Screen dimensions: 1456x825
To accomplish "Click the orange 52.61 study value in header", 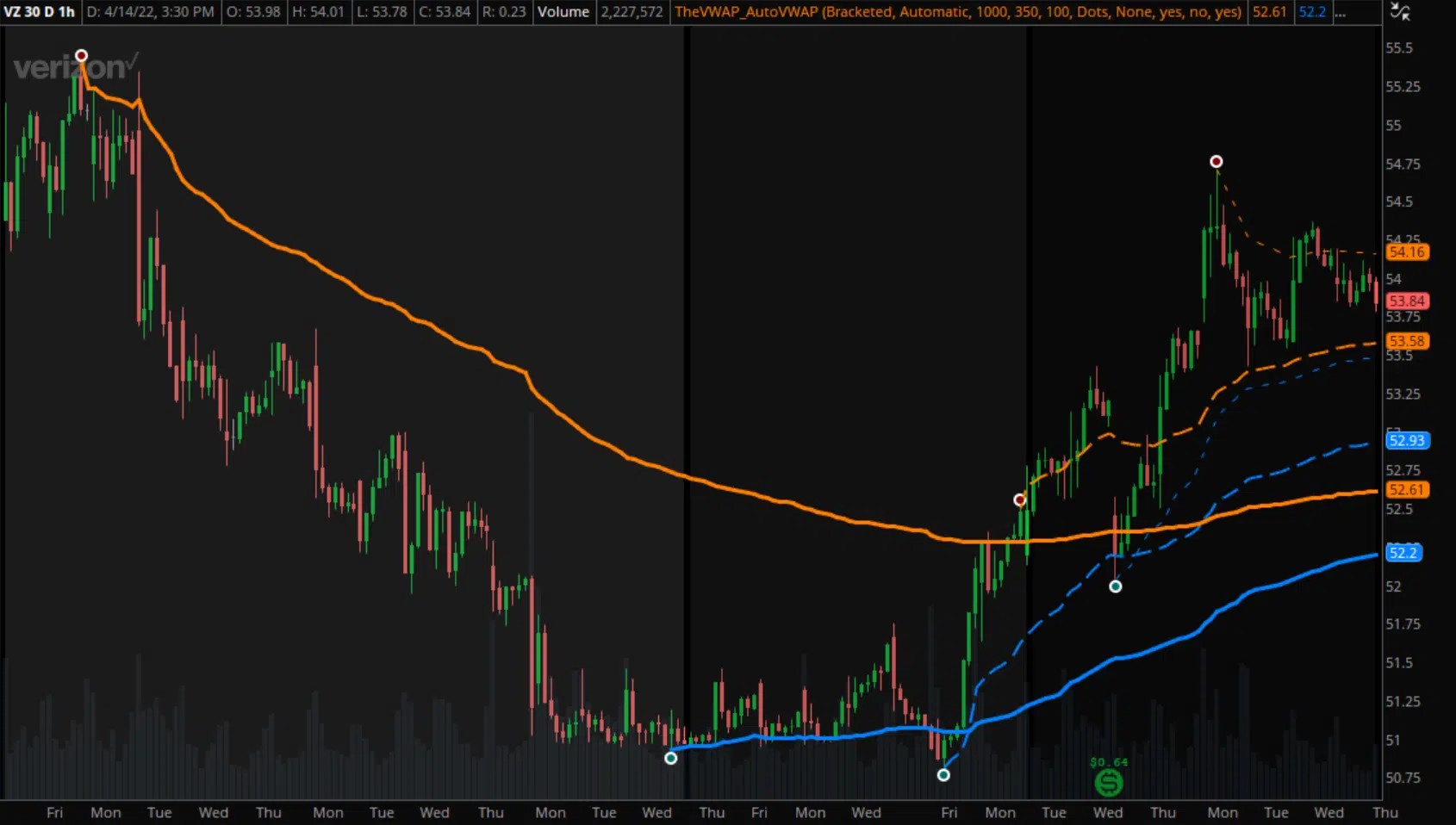I will tap(1270, 12).
